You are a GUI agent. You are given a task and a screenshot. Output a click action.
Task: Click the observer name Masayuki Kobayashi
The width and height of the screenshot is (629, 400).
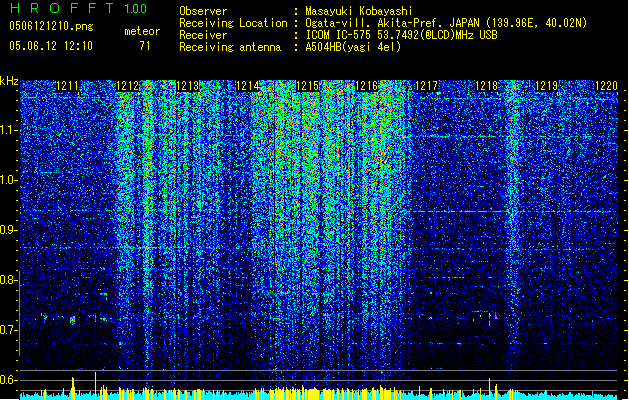(x=359, y=11)
